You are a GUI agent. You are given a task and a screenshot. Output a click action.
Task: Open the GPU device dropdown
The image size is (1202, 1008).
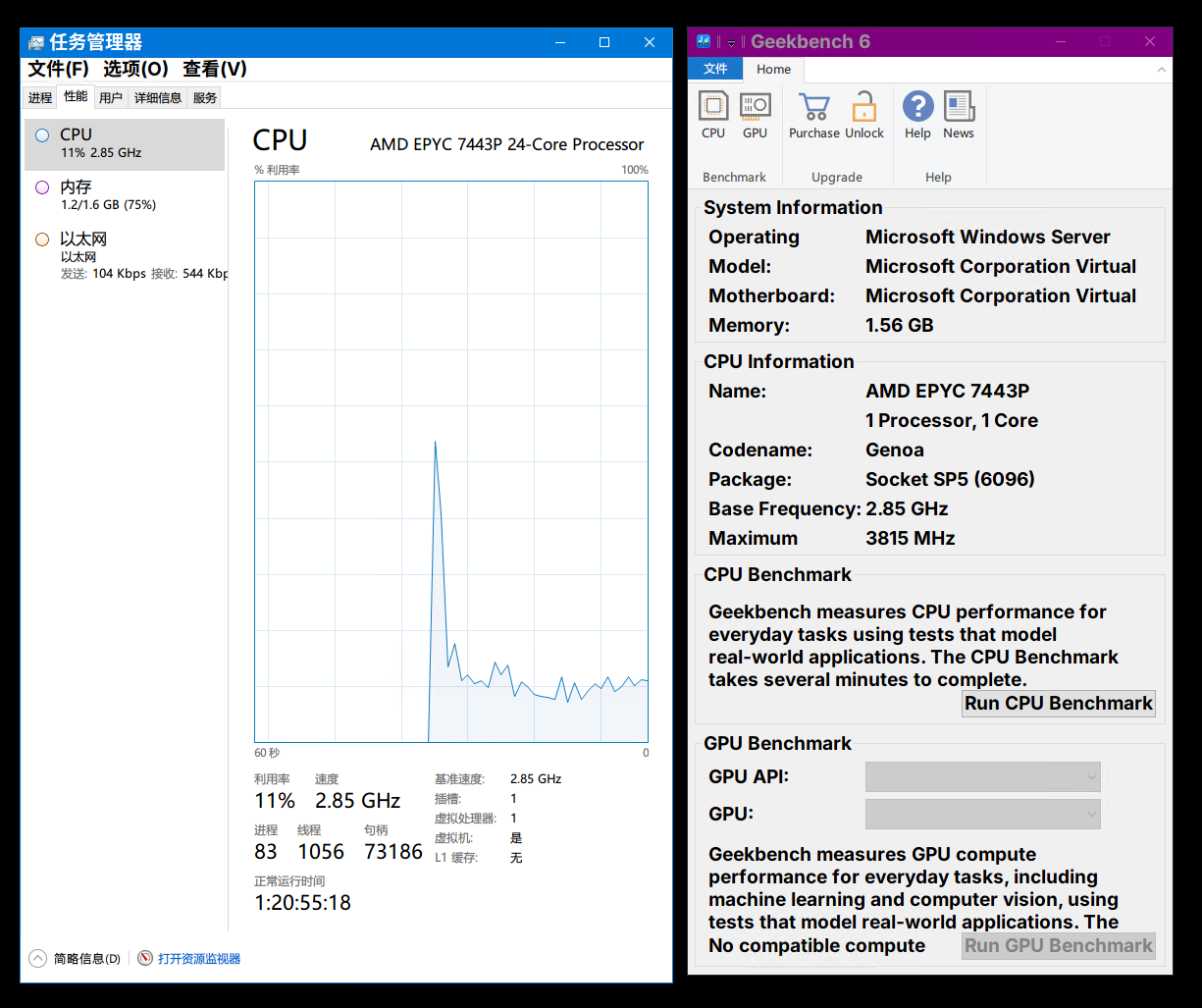(982, 814)
